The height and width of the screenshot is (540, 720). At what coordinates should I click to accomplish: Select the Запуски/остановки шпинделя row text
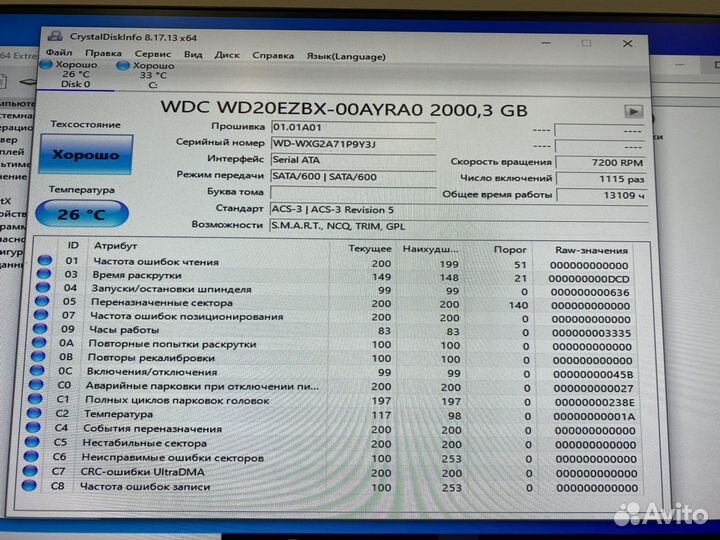point(171,289)
